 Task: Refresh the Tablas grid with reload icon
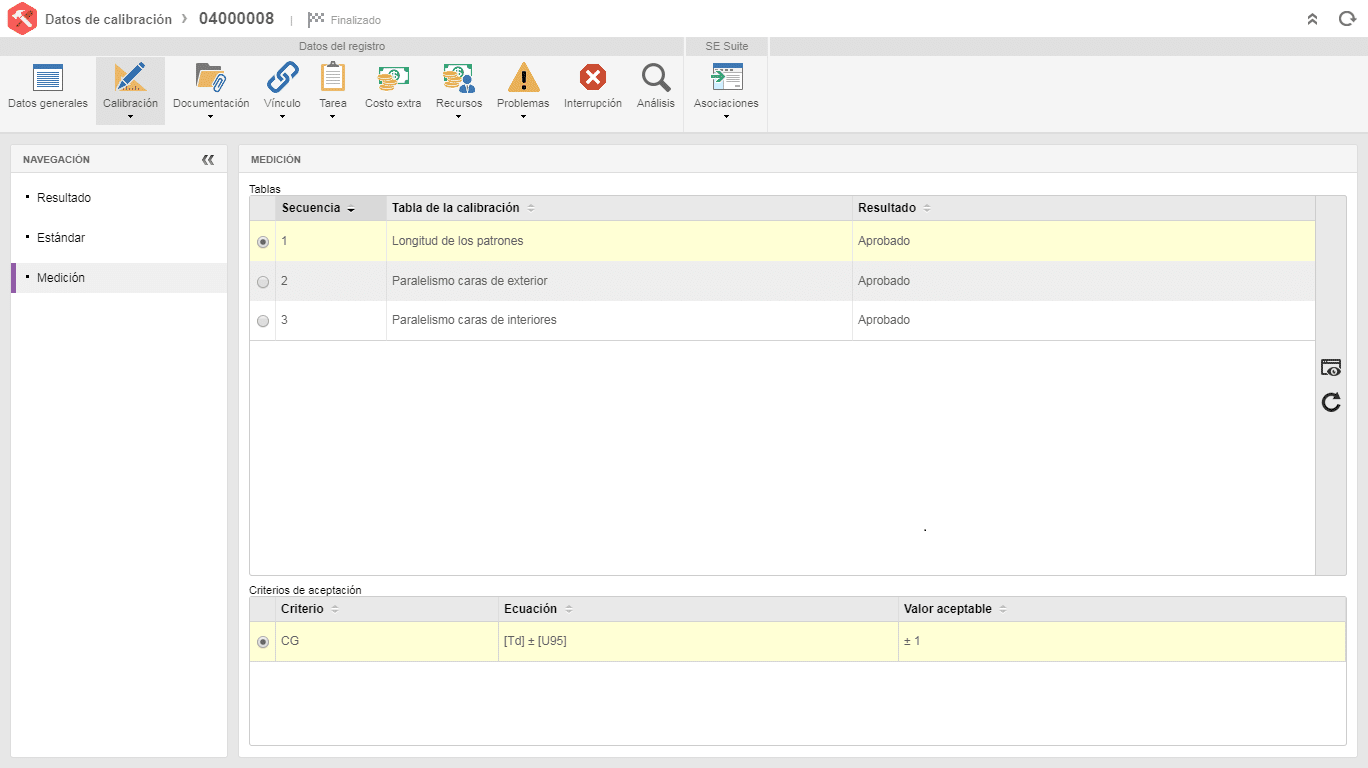click(1331, 402)
